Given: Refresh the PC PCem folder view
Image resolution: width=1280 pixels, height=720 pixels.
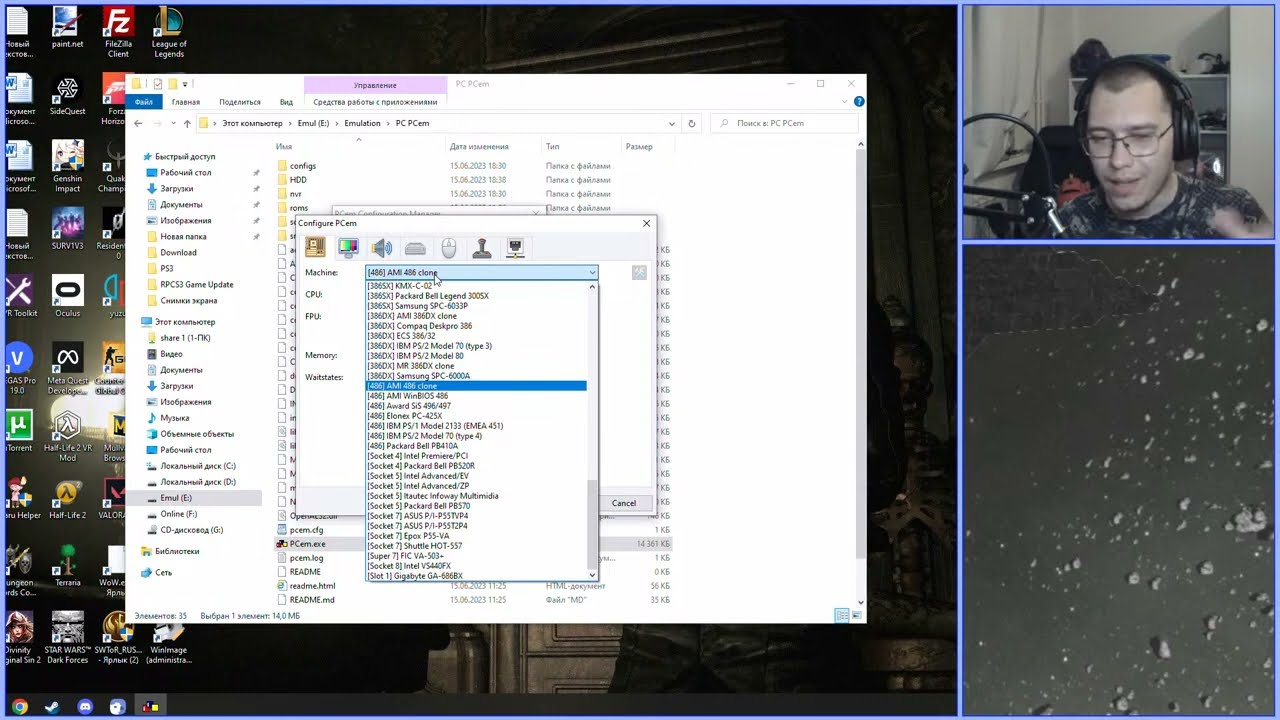Looking at the screenshot, I should tap(691, 123).
